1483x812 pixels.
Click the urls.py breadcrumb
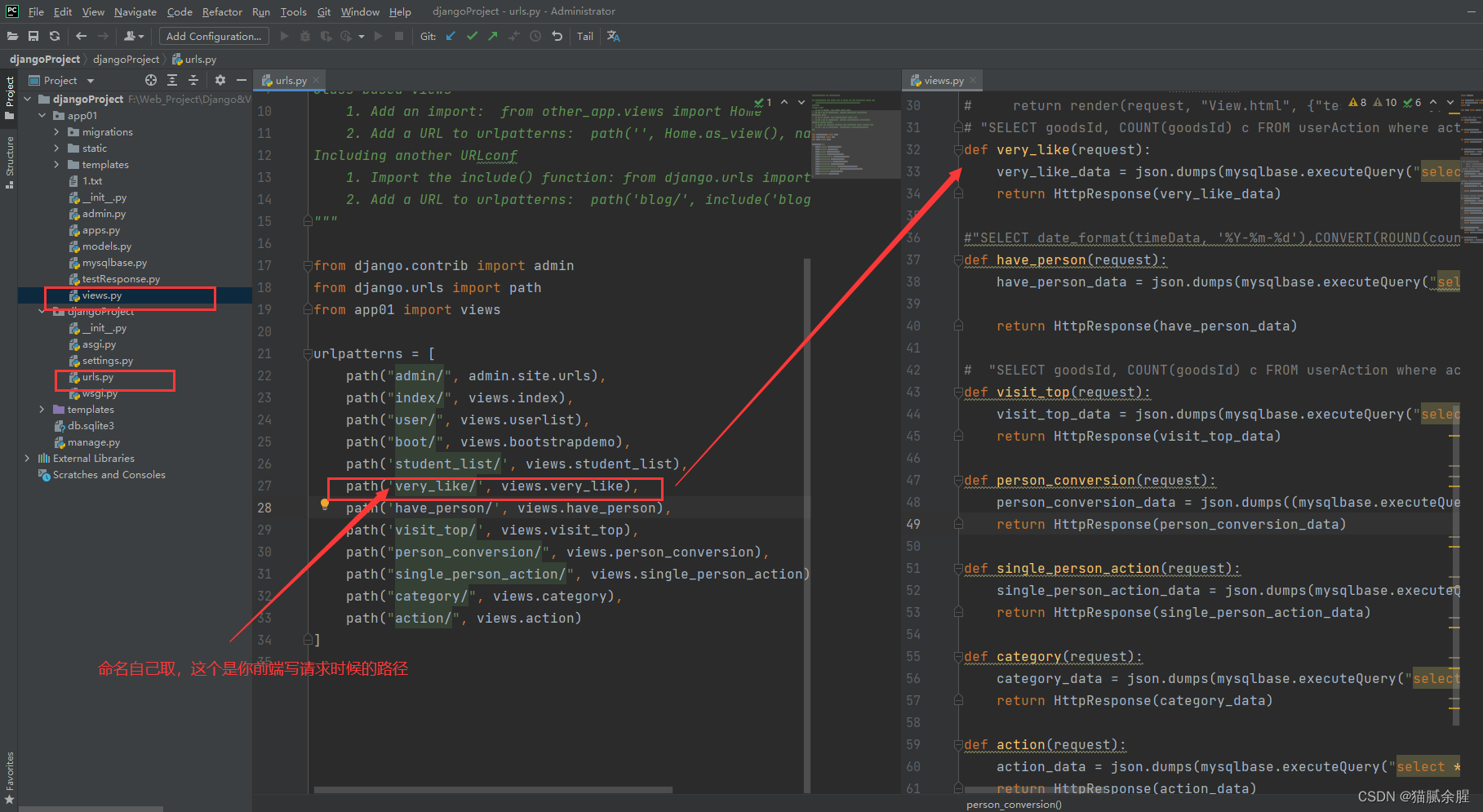pos(194,59)
